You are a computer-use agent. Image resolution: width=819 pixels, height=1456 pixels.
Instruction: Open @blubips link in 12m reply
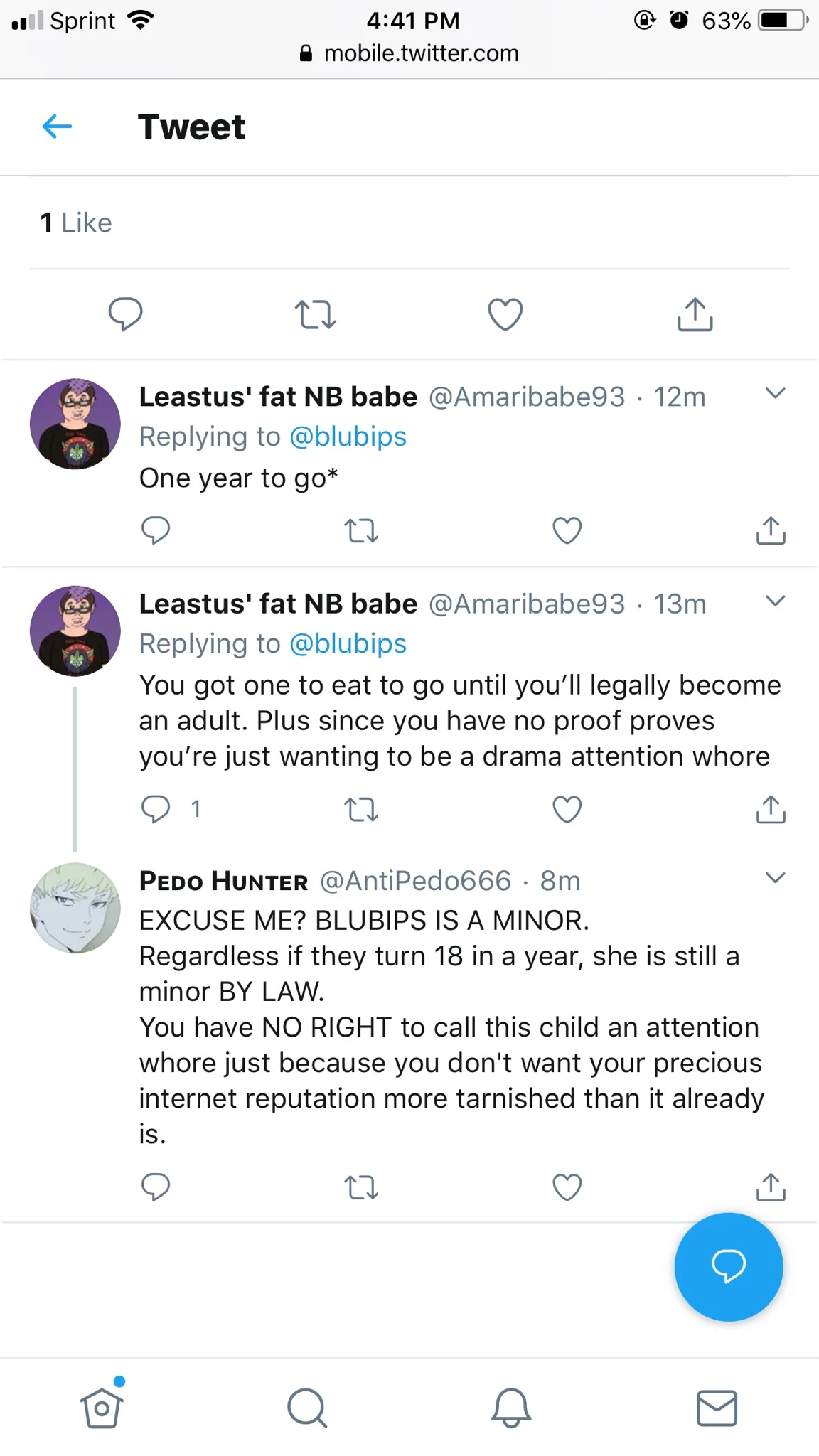(x=348, y=437)
